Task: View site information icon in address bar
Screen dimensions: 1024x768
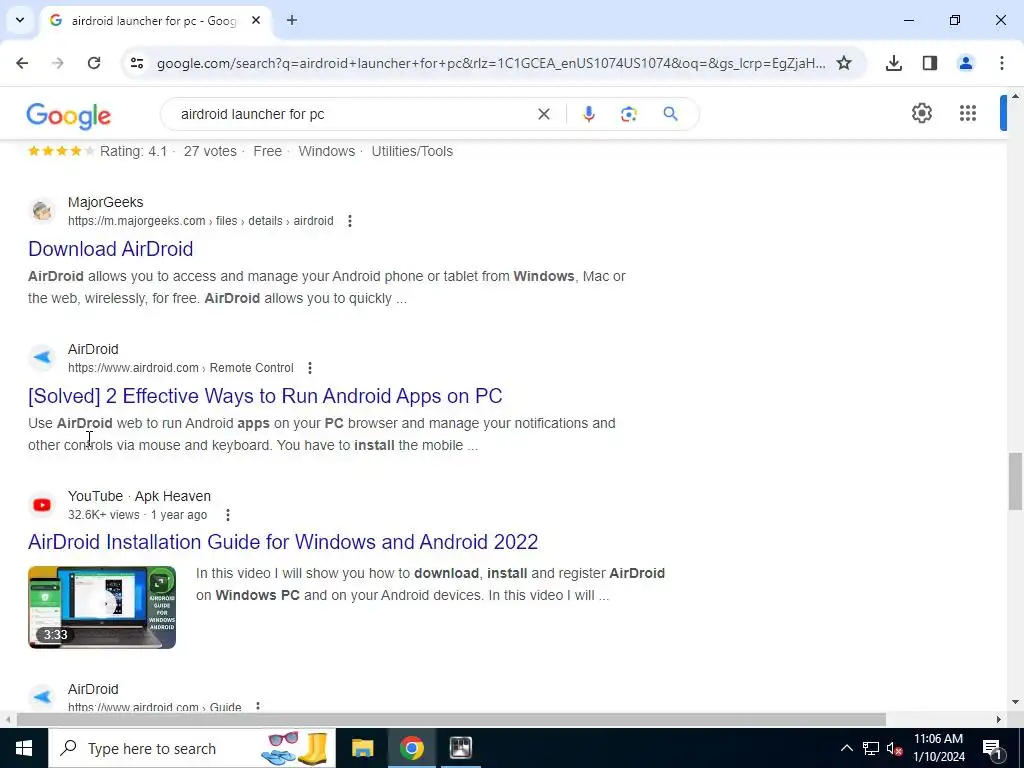Action: click(x=136, y=63)
